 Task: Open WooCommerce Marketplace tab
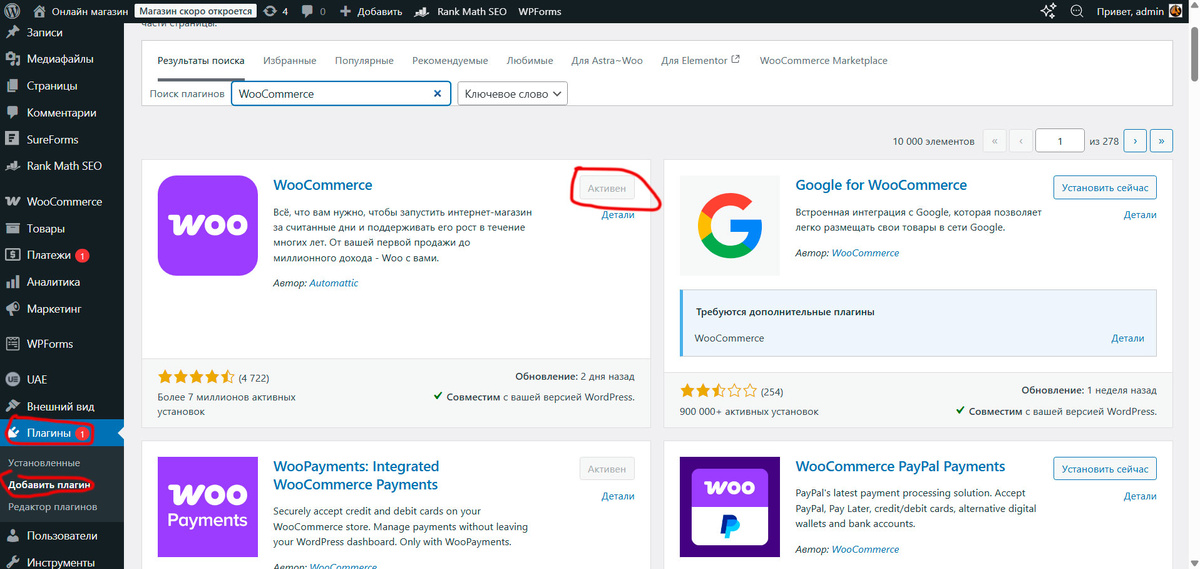coord(823,61)
